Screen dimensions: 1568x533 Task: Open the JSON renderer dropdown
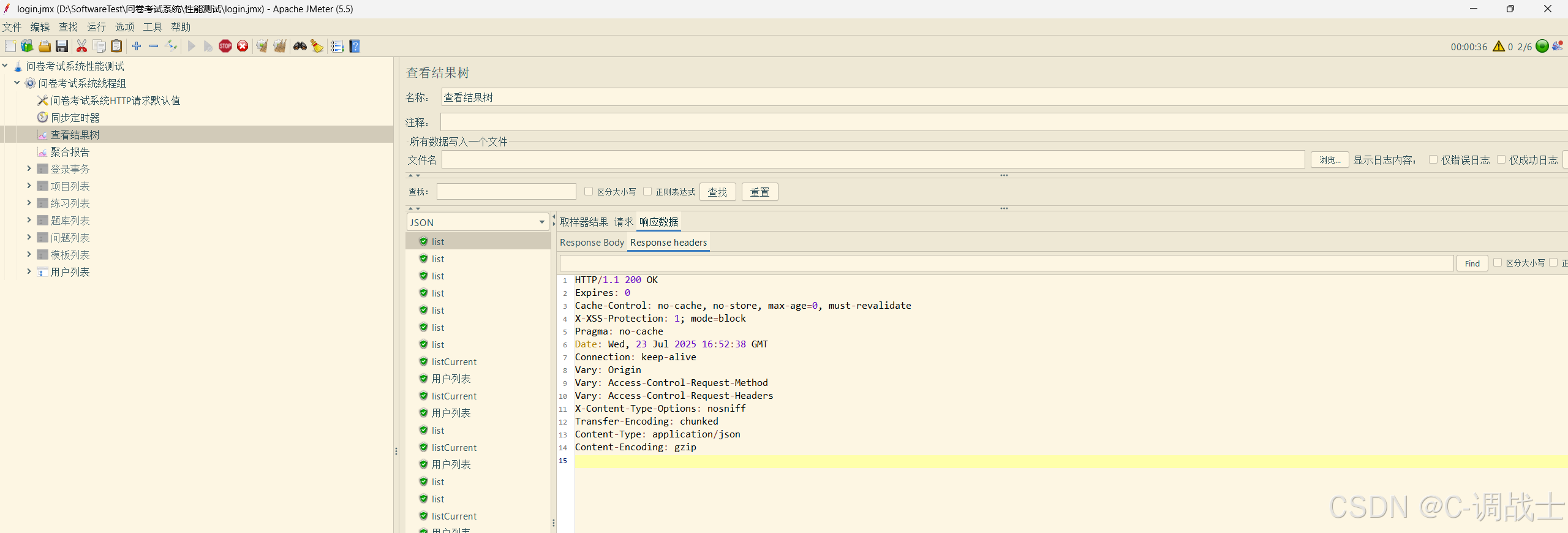tap(477, 222)
